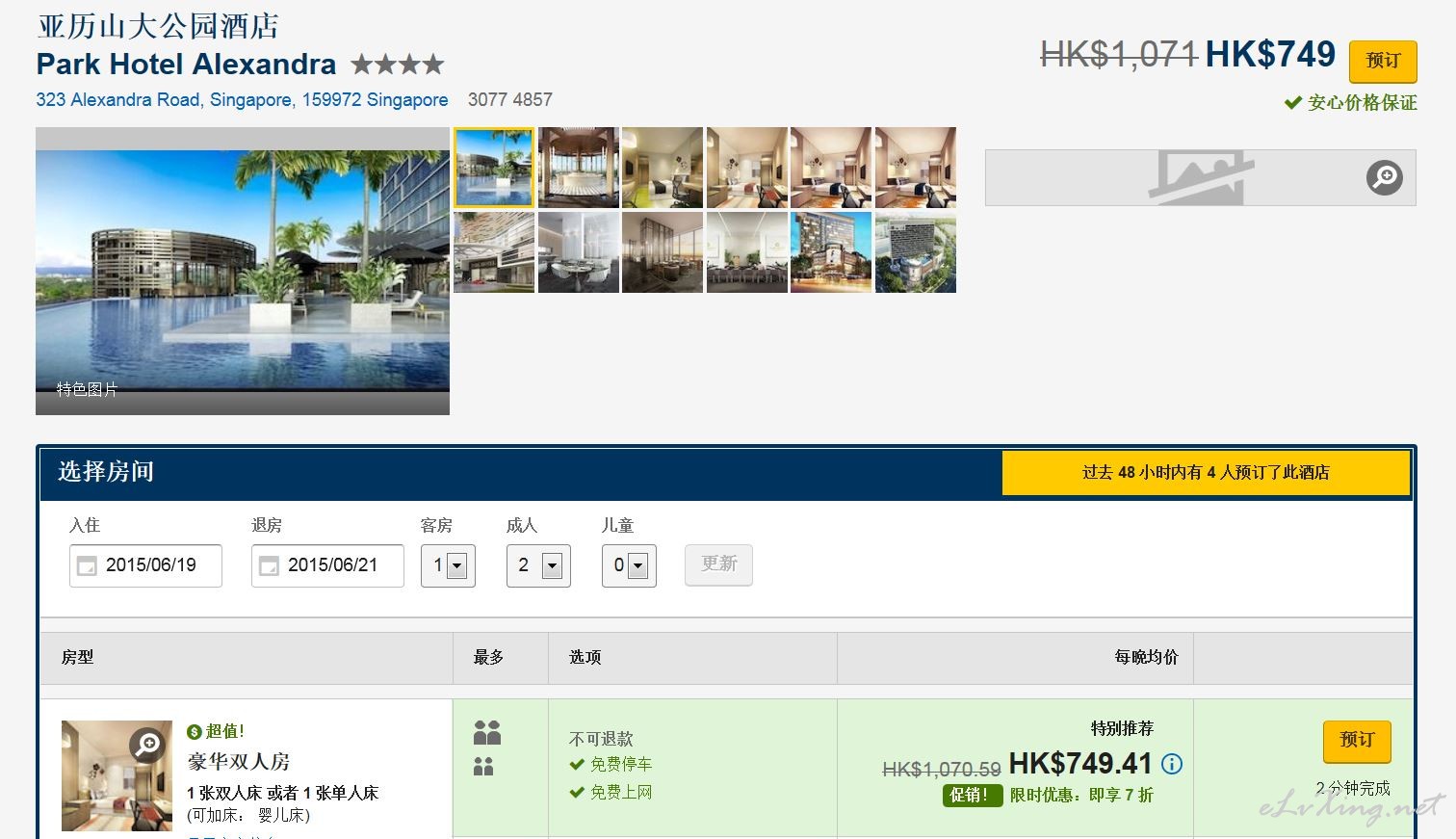This screenshot has height=839, width=1456.
Task: Click the two-adult occupancy icon
Action: pyautogui.click(x=487, y=733)
